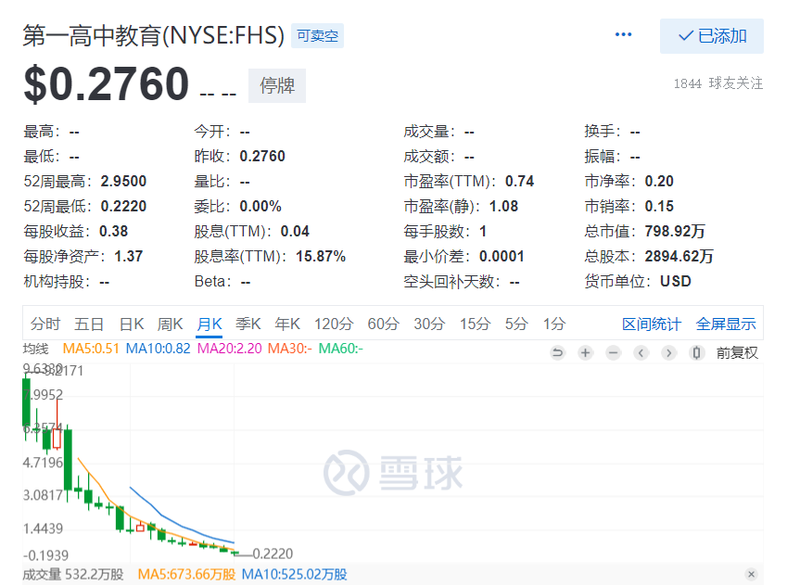This screenshot has height=585, width=800.
Task: Switch to the 季K chart tab
Action: 248,324
